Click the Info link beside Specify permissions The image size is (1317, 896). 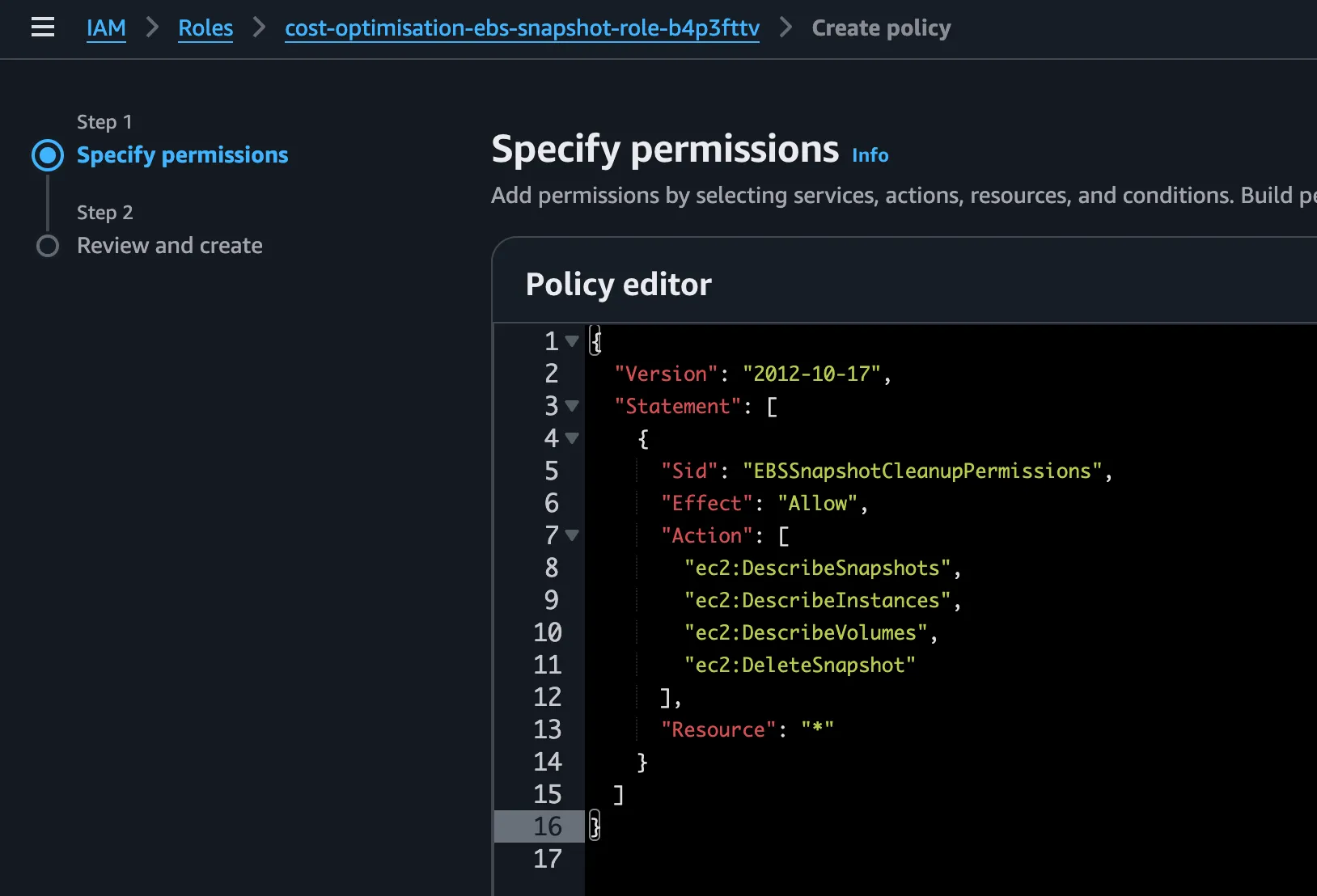870,155
